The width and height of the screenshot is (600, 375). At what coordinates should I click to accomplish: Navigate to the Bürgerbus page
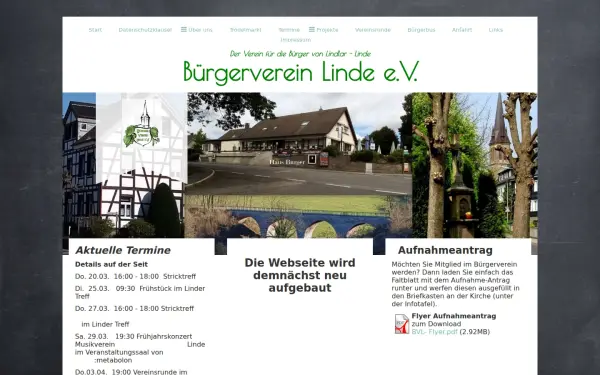tap(421, 30)
